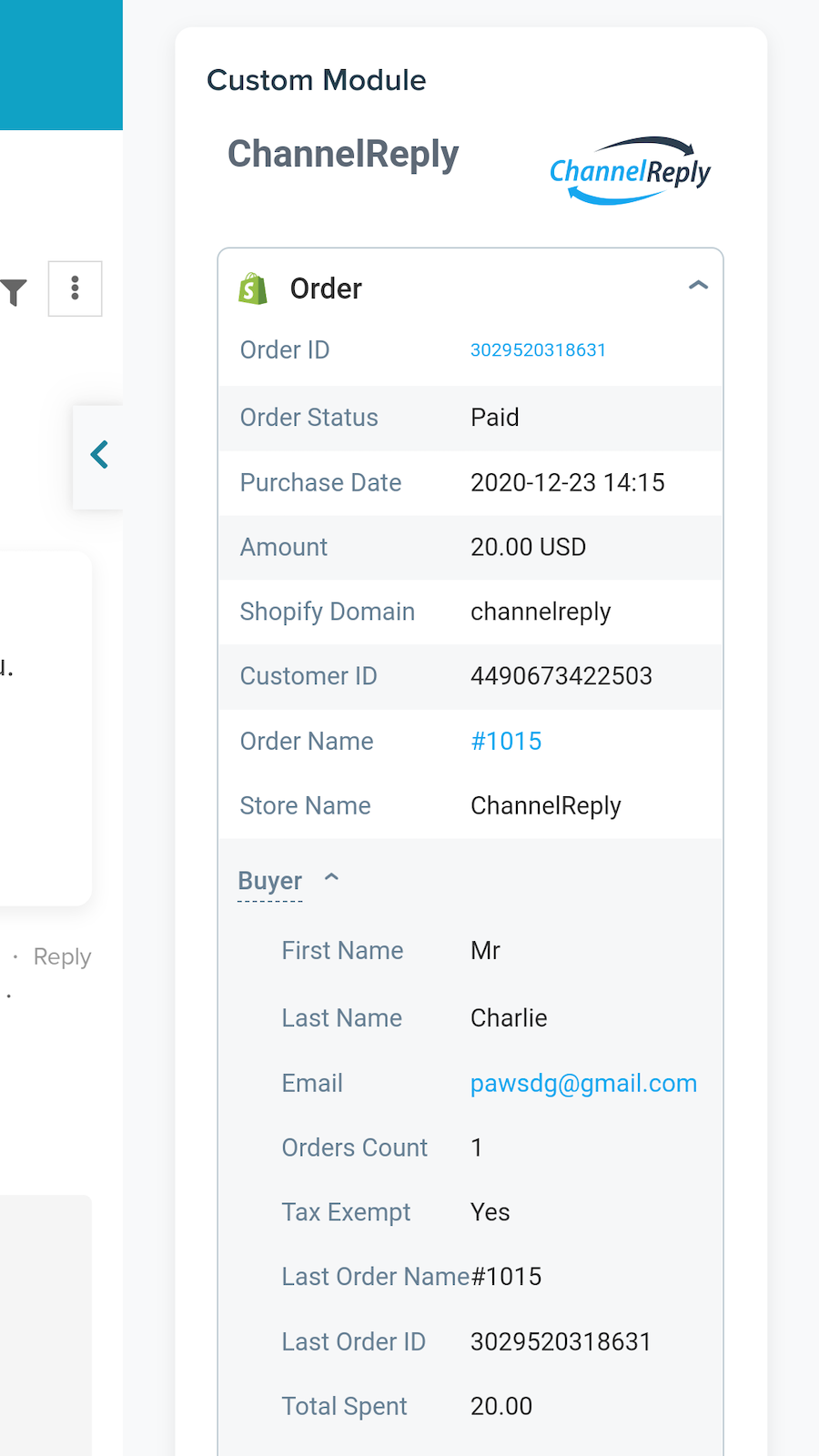
Task: Open the three-dot more options menu
Action: [75, 288]
